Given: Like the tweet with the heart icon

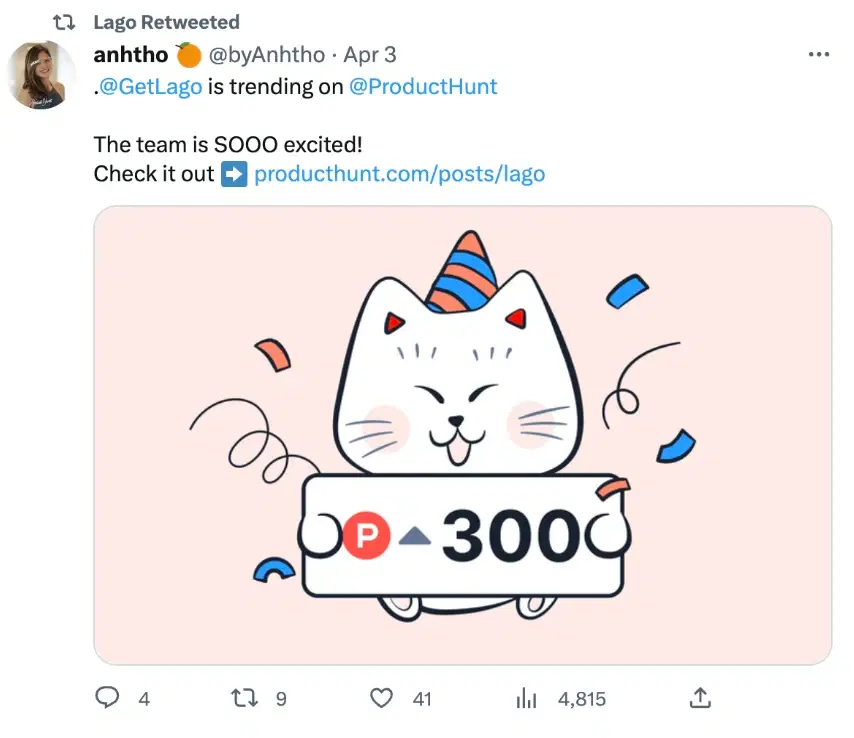Looking at the screenshot, I should coord(381,698).
